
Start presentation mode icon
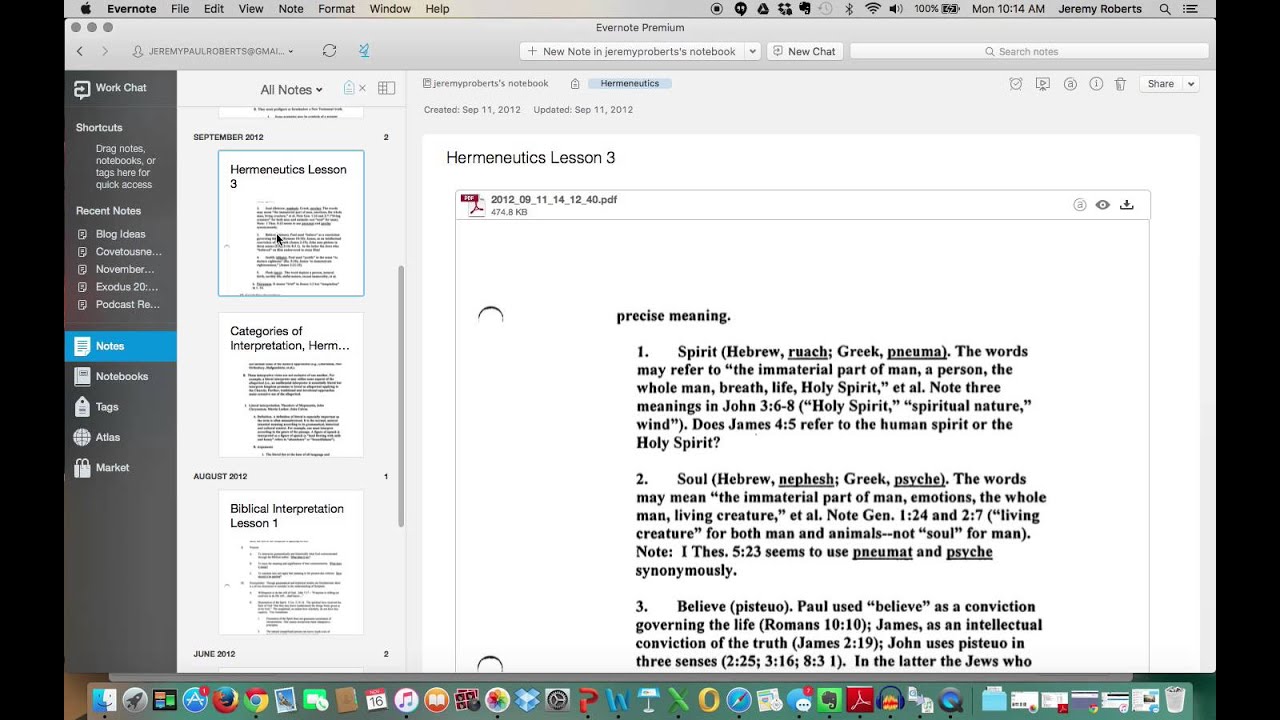pos(1043,84)
